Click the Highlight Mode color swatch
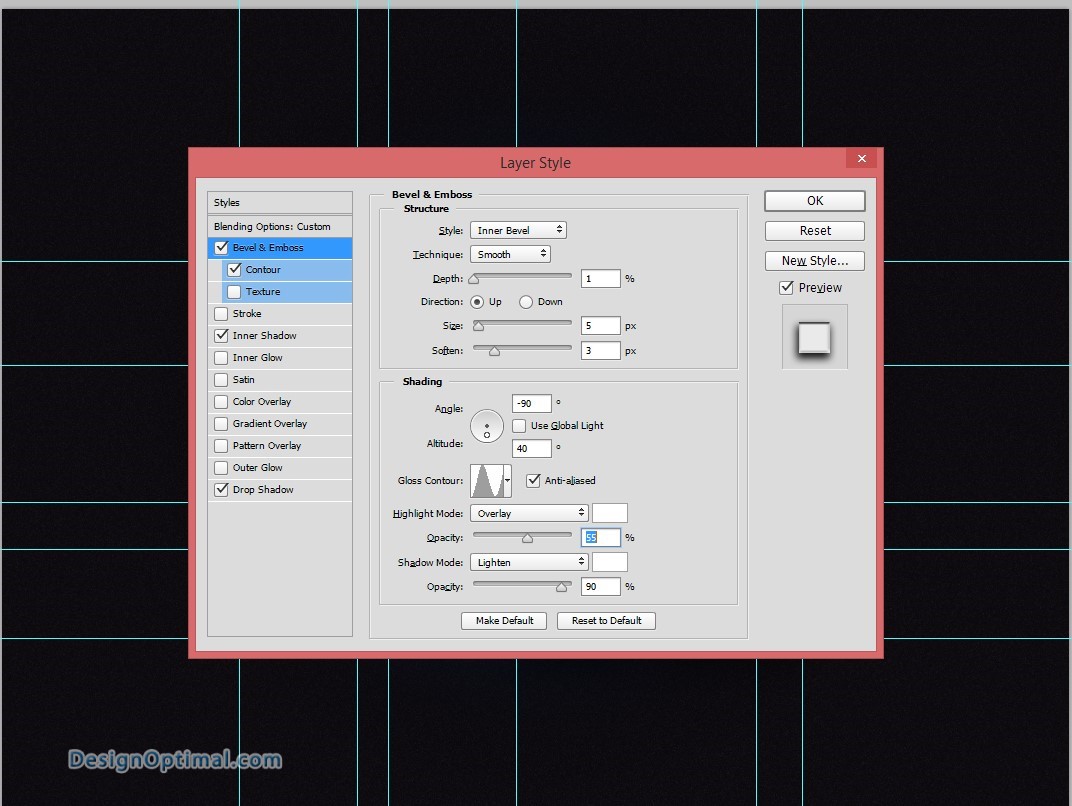 pos(609,513)
